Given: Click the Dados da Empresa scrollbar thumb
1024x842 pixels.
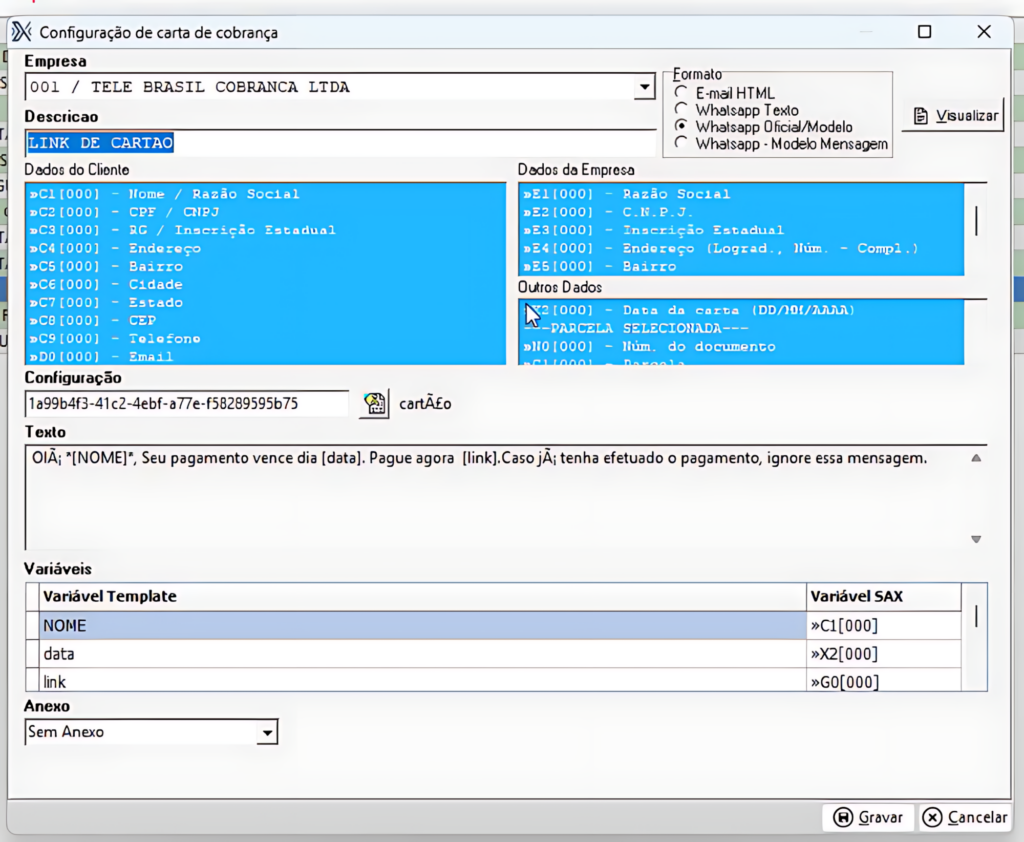Looking at the screenshot, I should pyautogui.click(x=976, y=221).
